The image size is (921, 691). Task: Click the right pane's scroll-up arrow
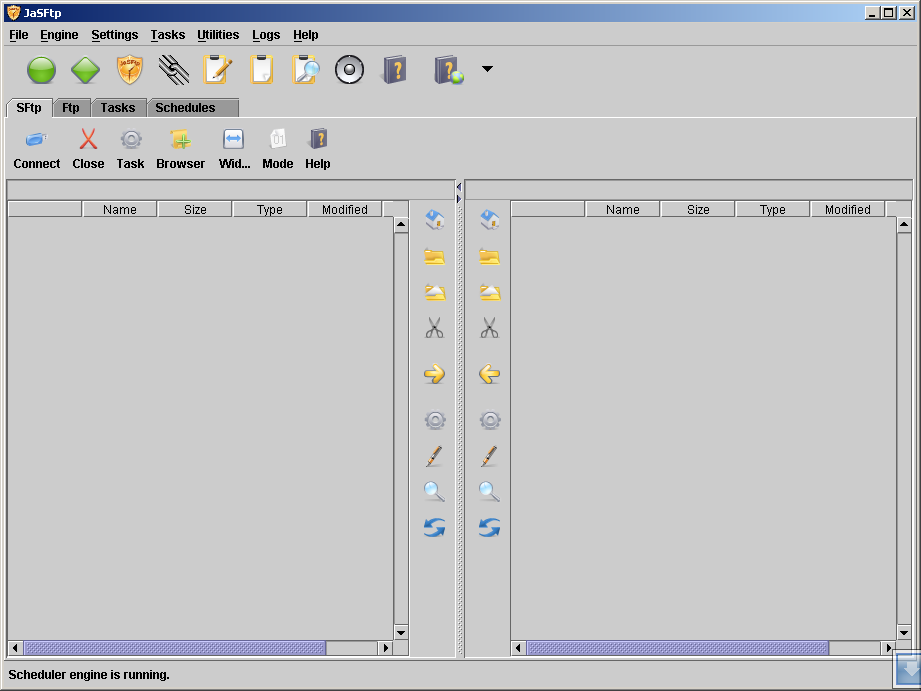[904, 224]
